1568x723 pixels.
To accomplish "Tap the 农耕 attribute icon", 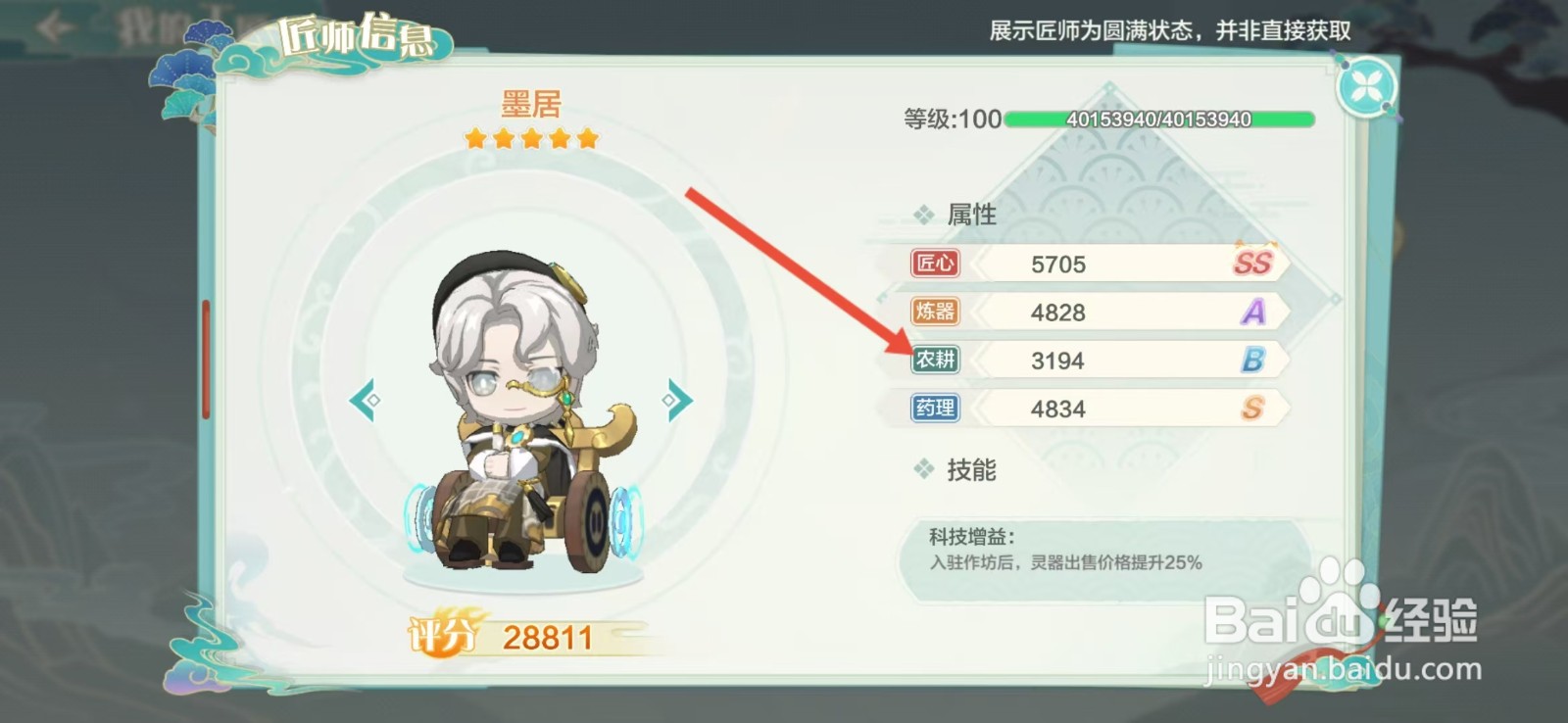I will 935,360.
